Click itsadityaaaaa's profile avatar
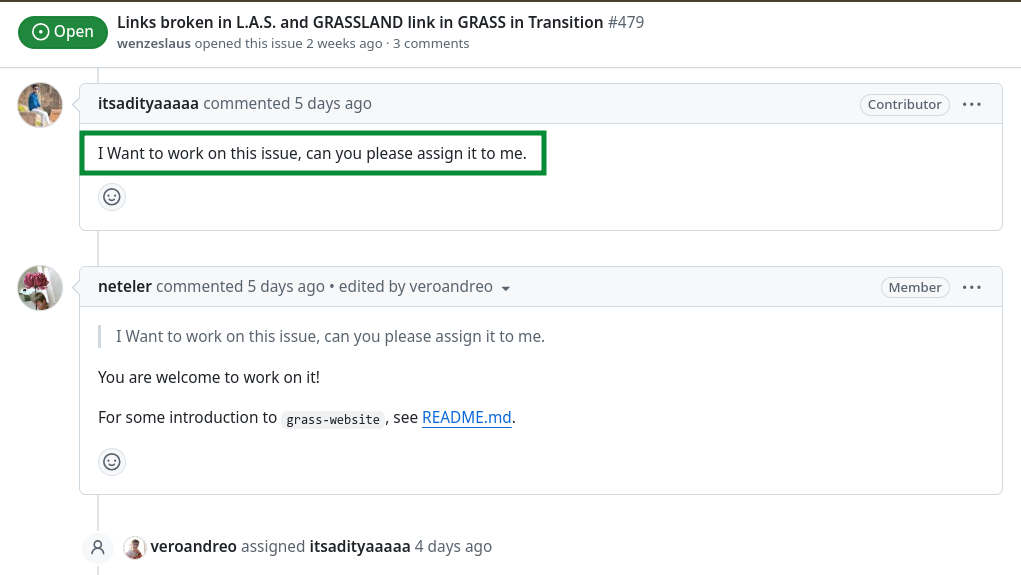Screen dimensions: 1021x575 pyautogui.click(x=40, y=105)
